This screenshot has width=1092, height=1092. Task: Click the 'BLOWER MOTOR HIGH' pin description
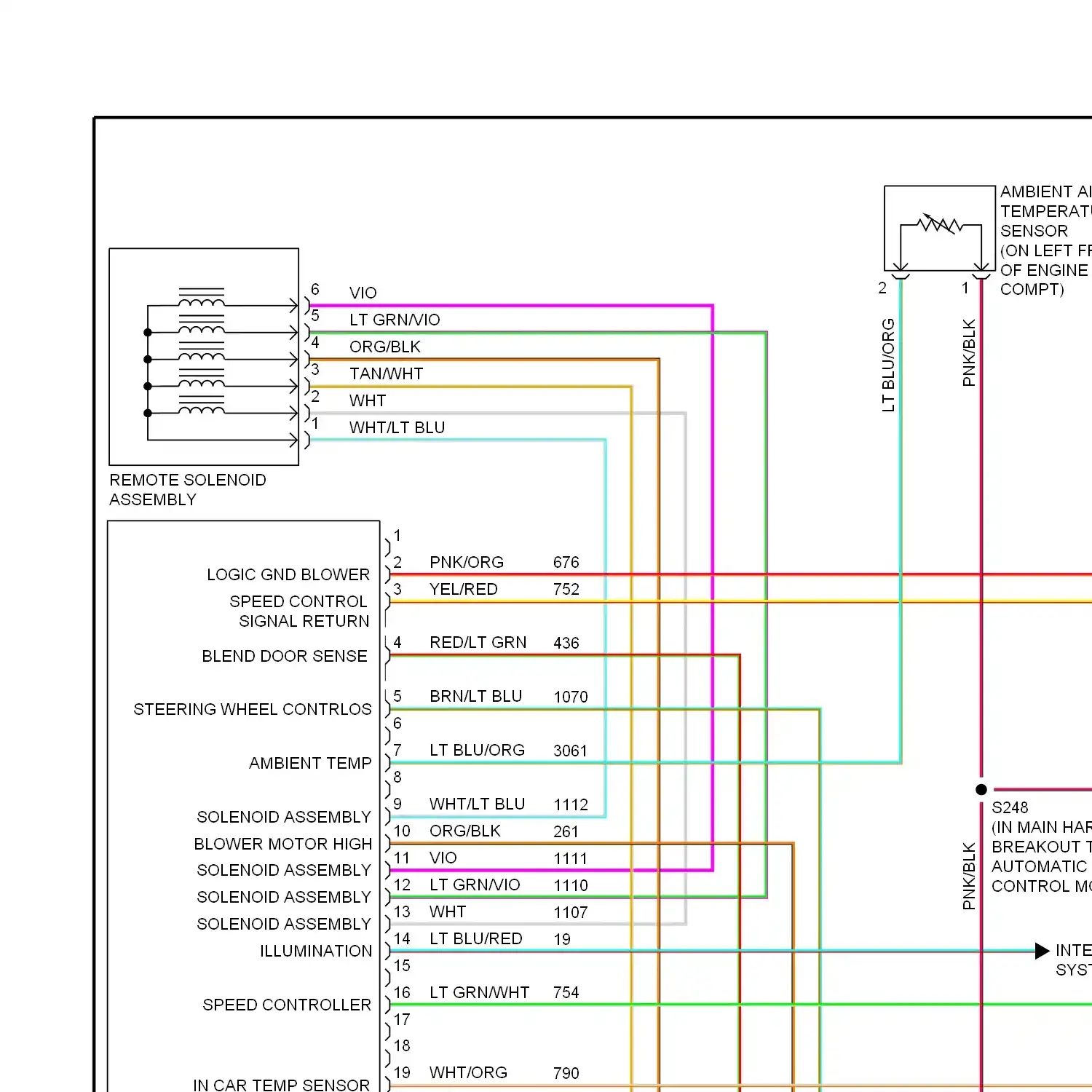pyautogui.click(x=282, y=844)
